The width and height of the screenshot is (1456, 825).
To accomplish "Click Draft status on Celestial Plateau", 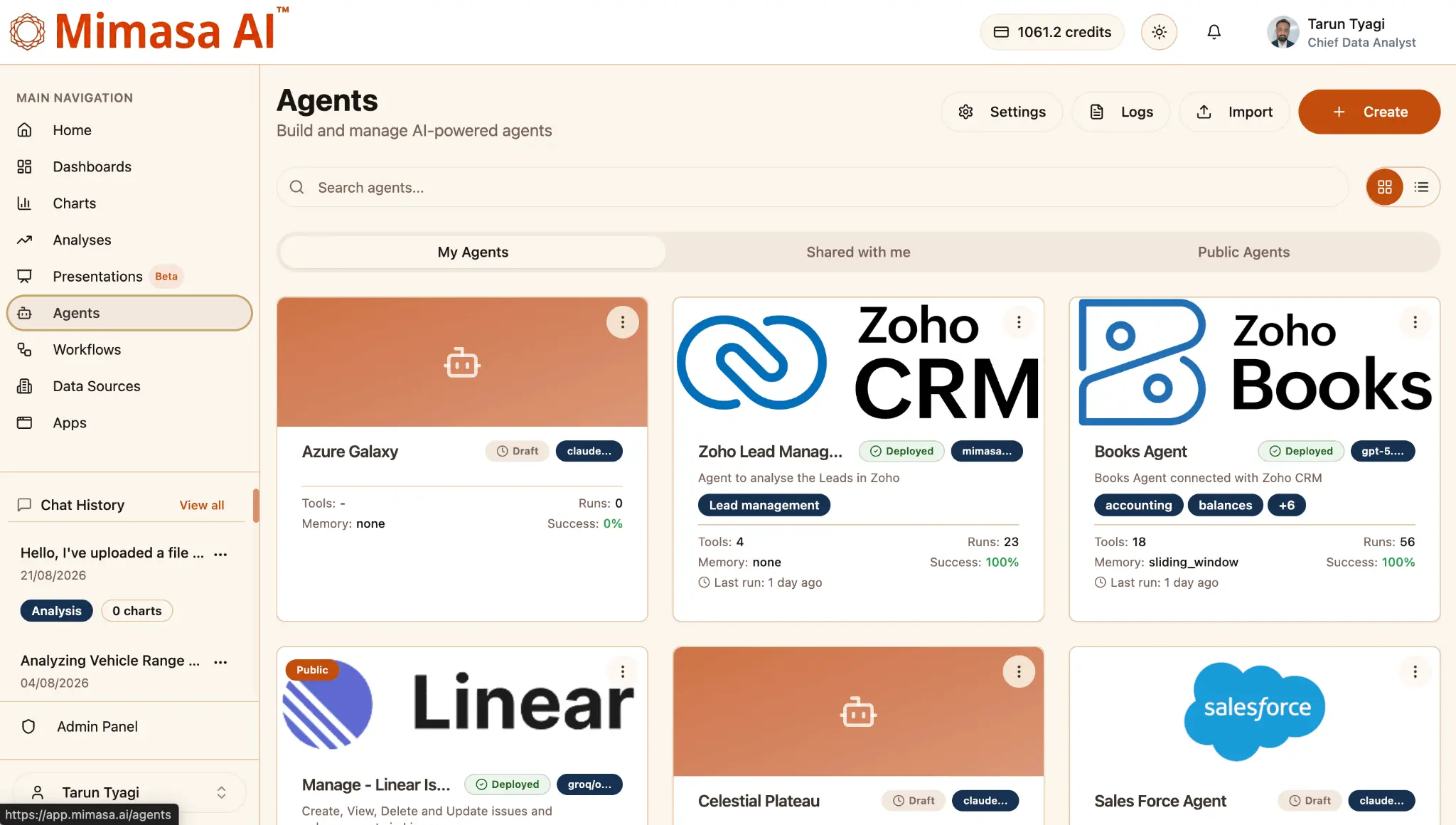I will click(914, 801).
